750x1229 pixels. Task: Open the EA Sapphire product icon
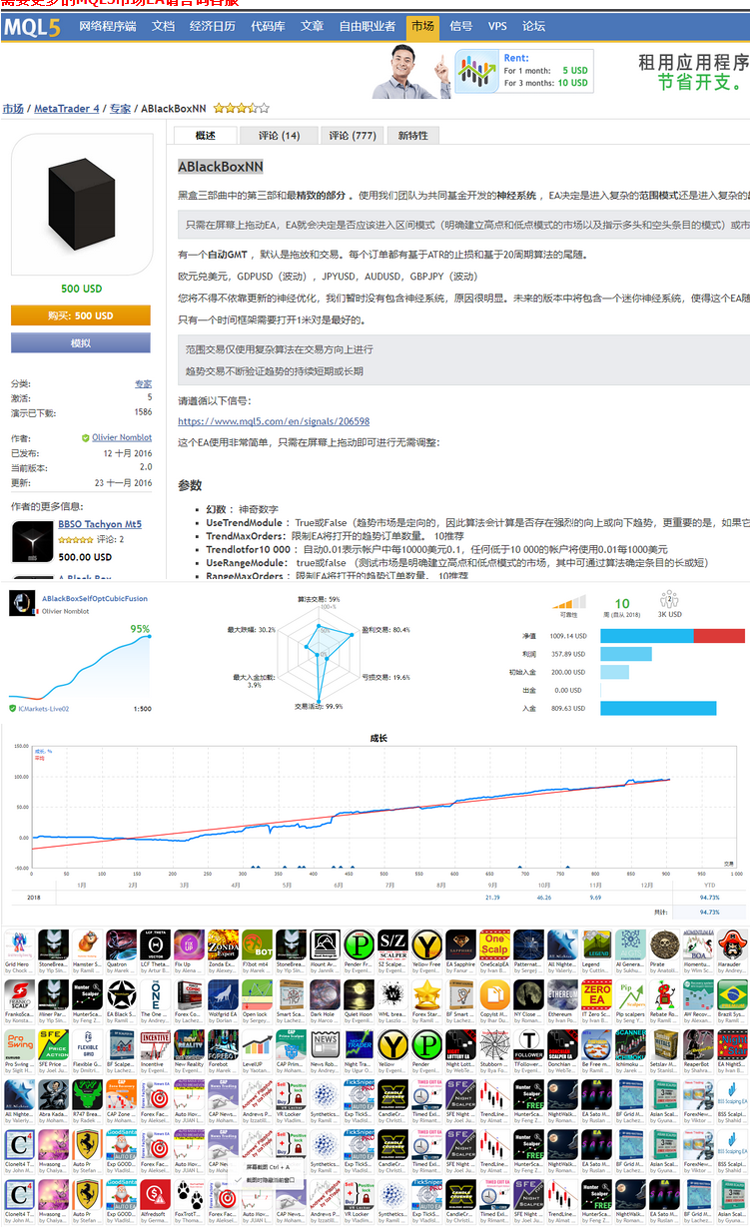(462, 944)
